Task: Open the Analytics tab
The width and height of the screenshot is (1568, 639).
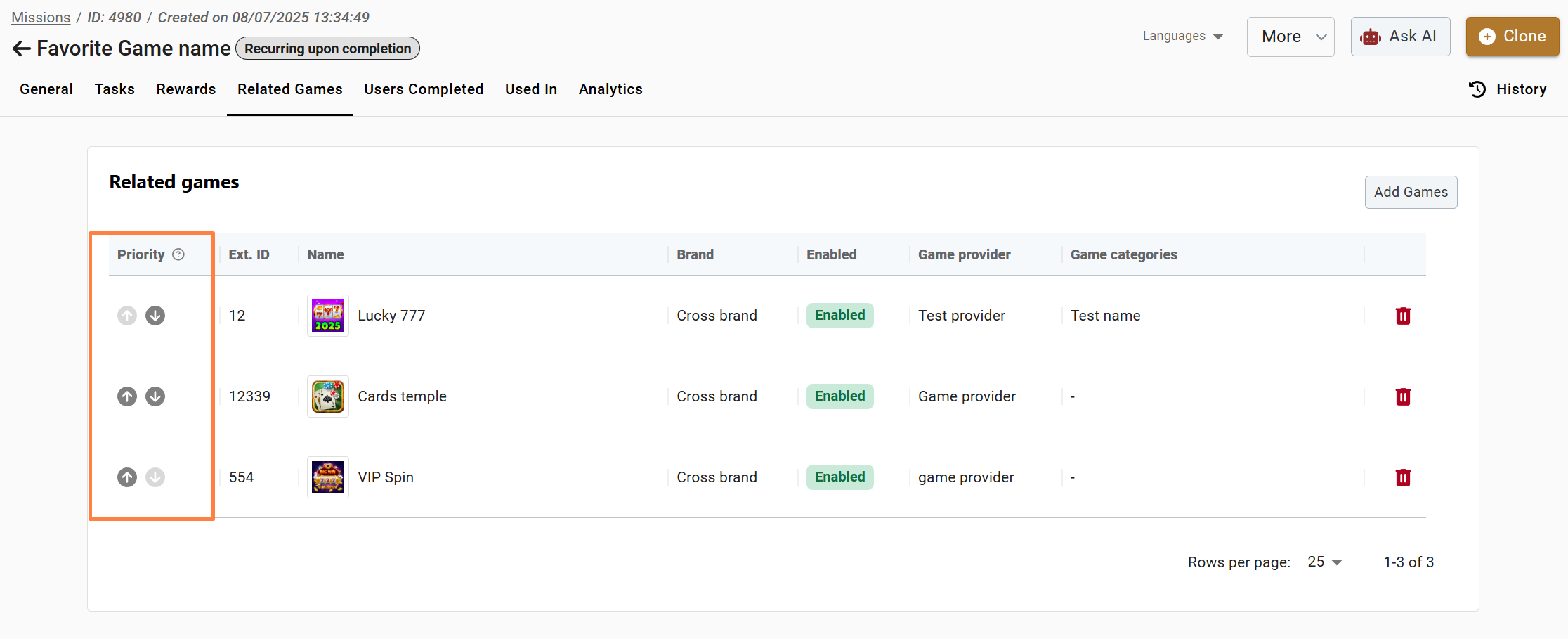Action: pos(610,89)
